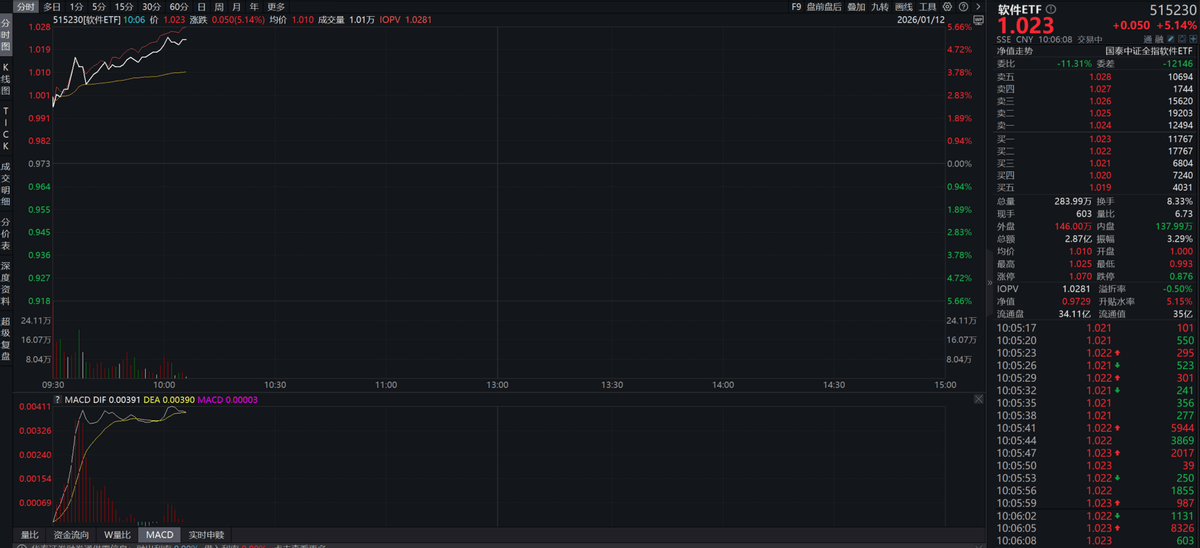Toggle 九转 indicator on chart
Viewport: 1200px width, 548px height.
[x=879, y=6]
